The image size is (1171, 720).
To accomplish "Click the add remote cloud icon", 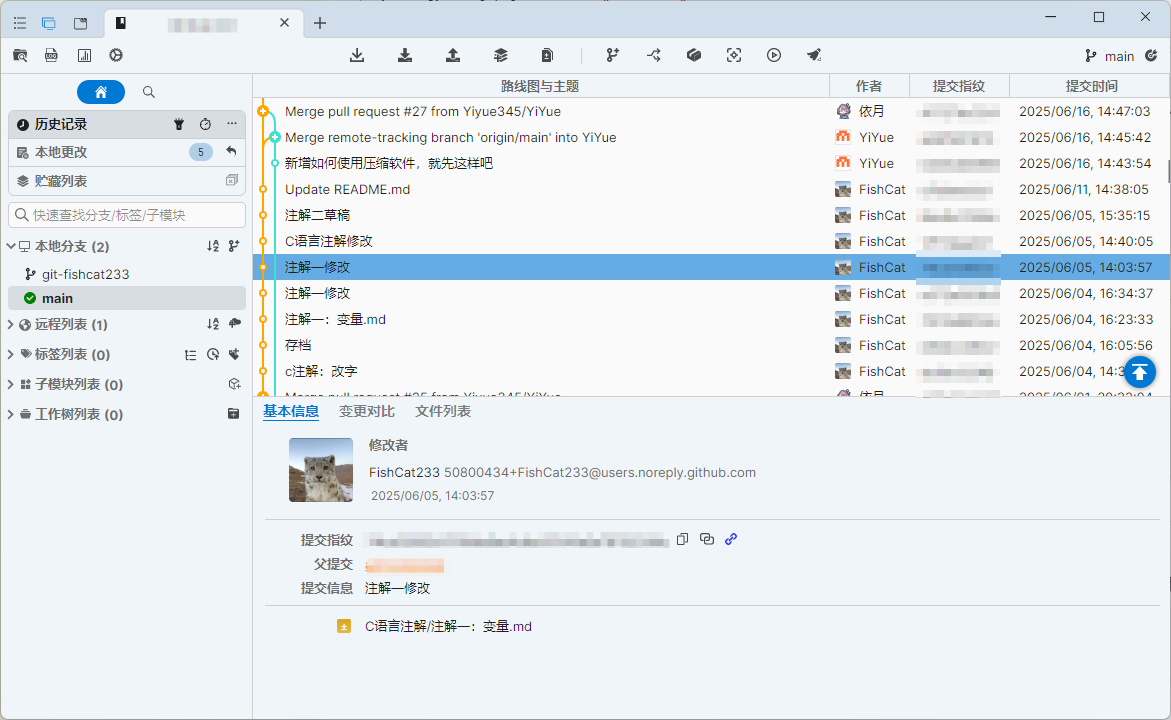I will pyautogui.click(x=234, y=324).
